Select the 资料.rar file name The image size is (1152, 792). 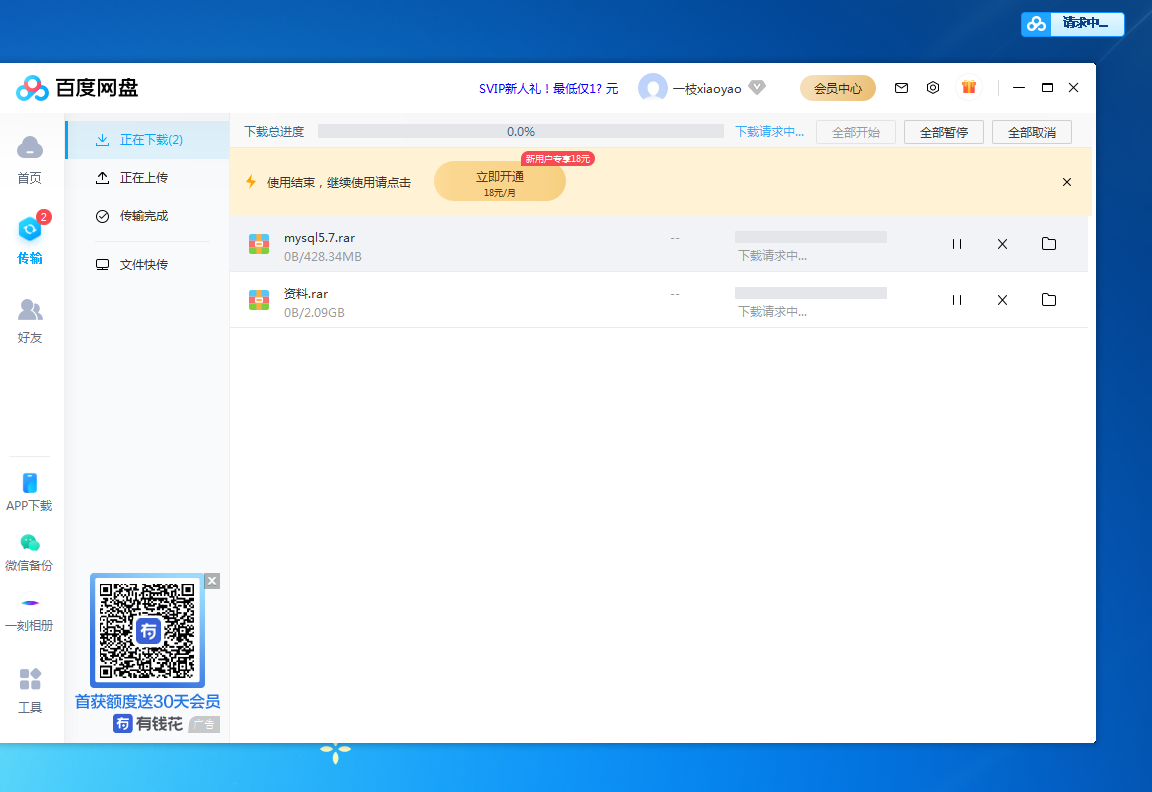(x=306, y=293)
